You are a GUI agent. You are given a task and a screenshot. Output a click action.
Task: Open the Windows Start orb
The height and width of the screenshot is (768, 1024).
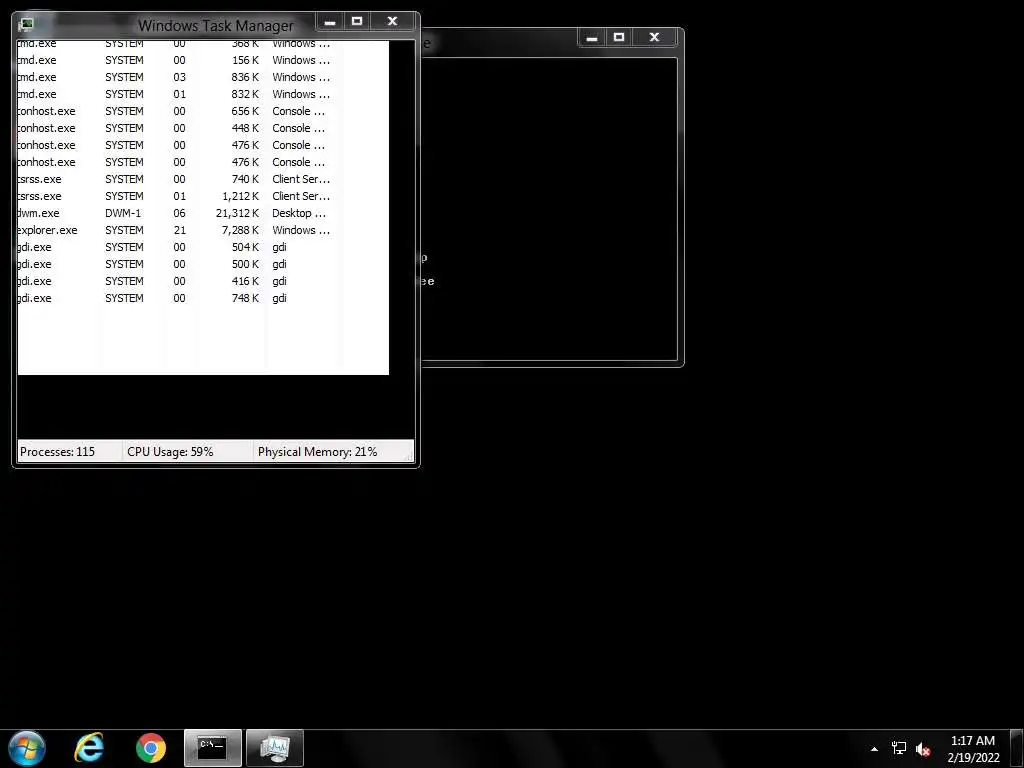point(27,748)
